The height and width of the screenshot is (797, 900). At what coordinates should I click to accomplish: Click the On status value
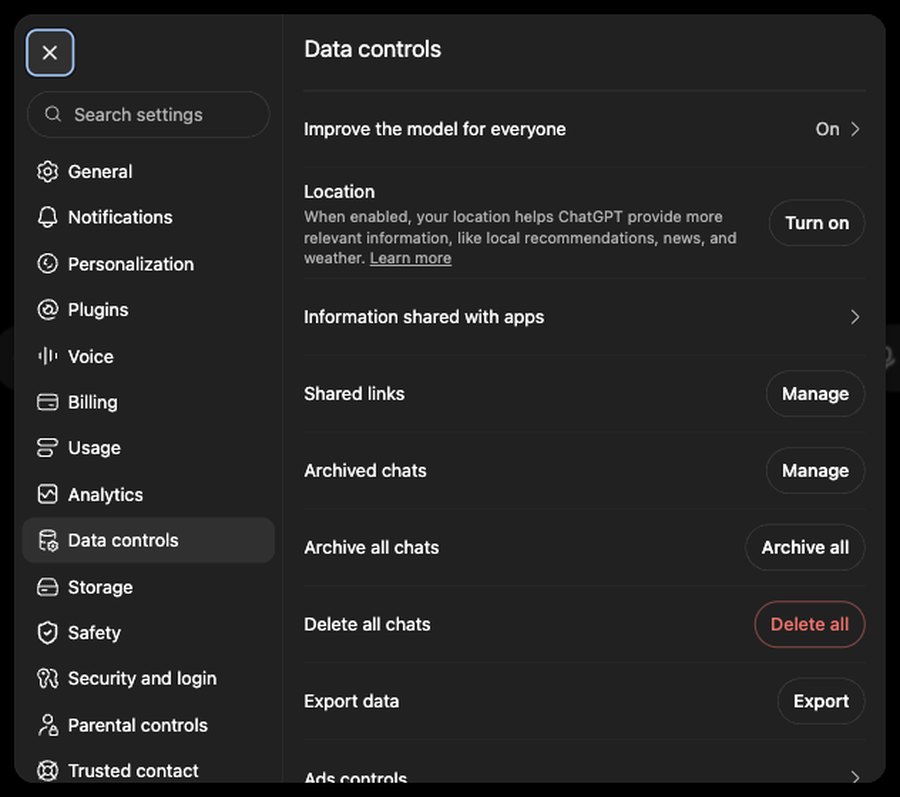(x=827, y=129)
